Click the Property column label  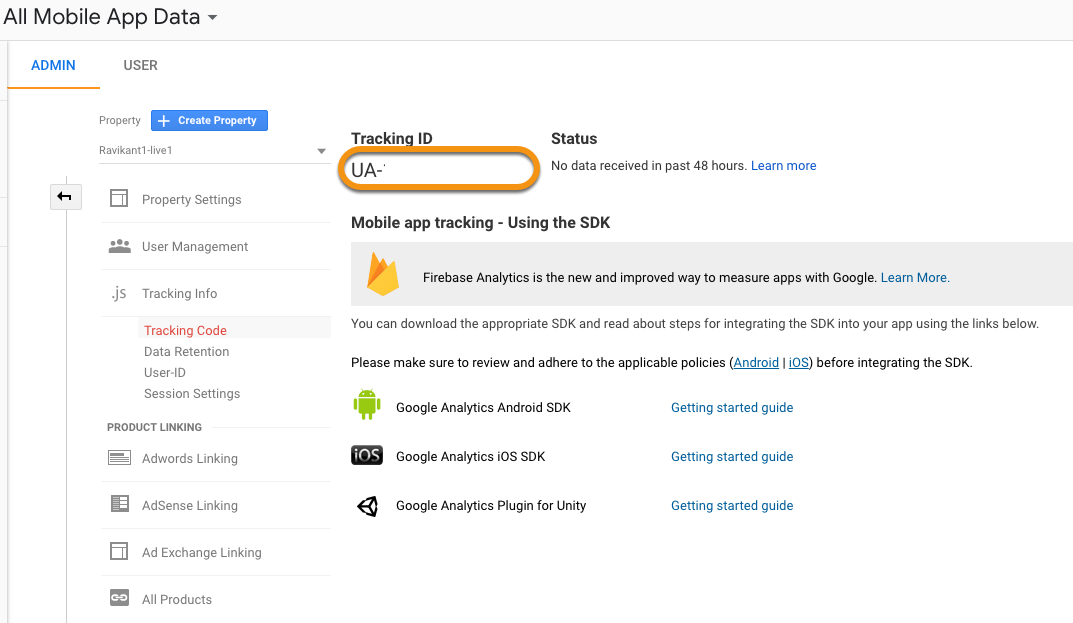[120, 120]
